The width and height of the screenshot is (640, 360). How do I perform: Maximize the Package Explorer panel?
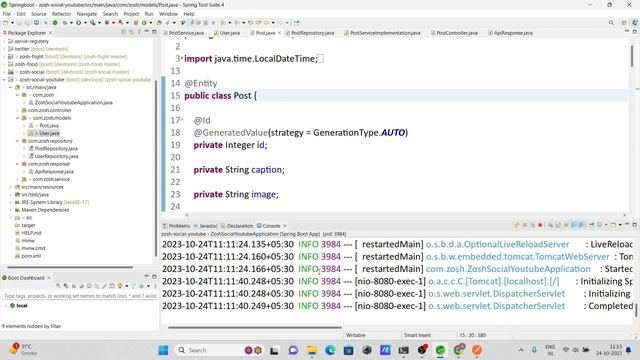(x=154, y=32)
